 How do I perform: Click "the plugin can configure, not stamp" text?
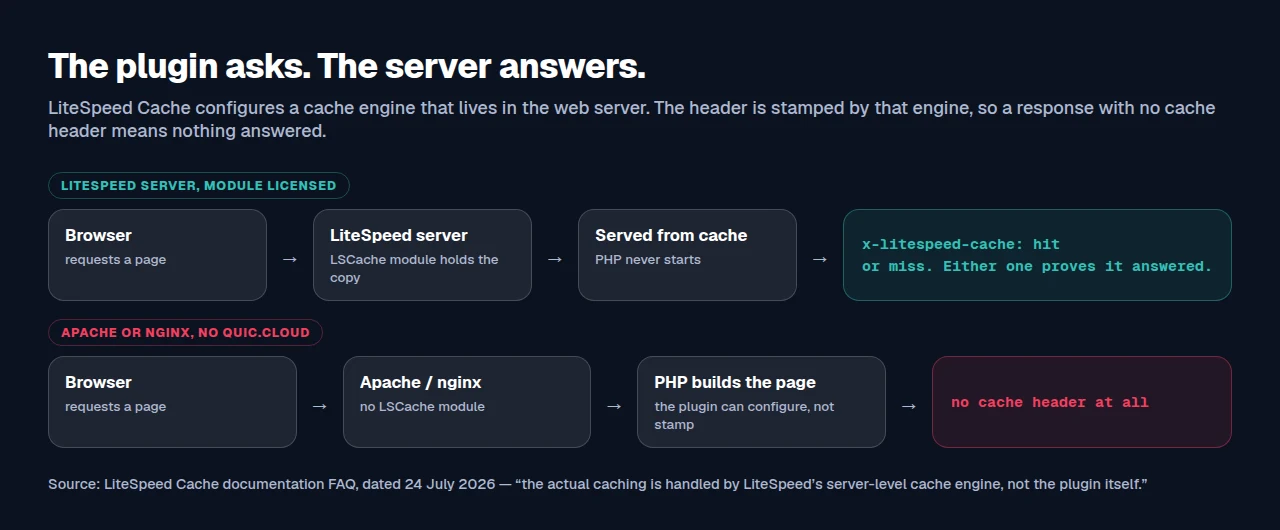[x=744, y=415]
